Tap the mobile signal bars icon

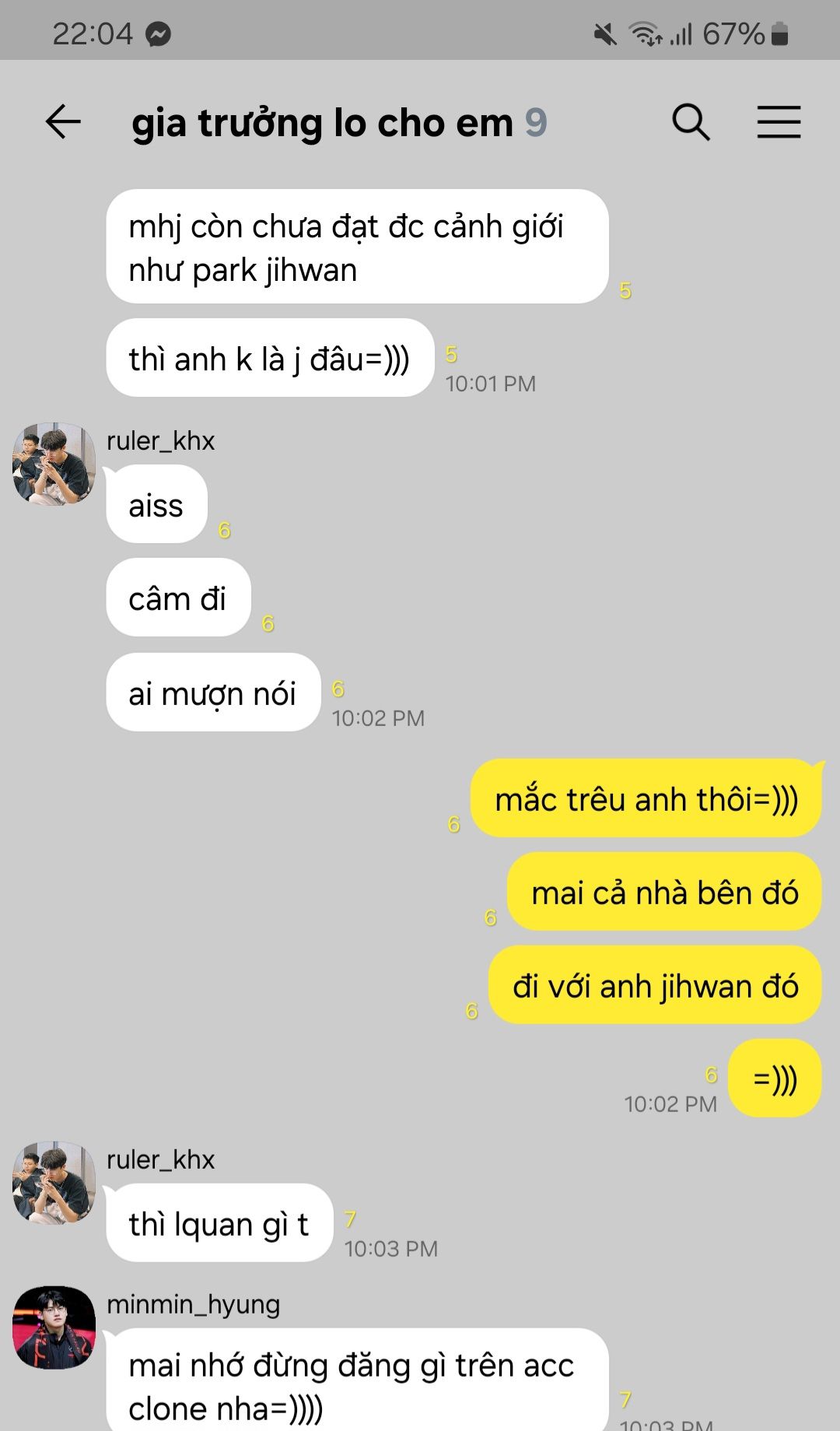681,34
